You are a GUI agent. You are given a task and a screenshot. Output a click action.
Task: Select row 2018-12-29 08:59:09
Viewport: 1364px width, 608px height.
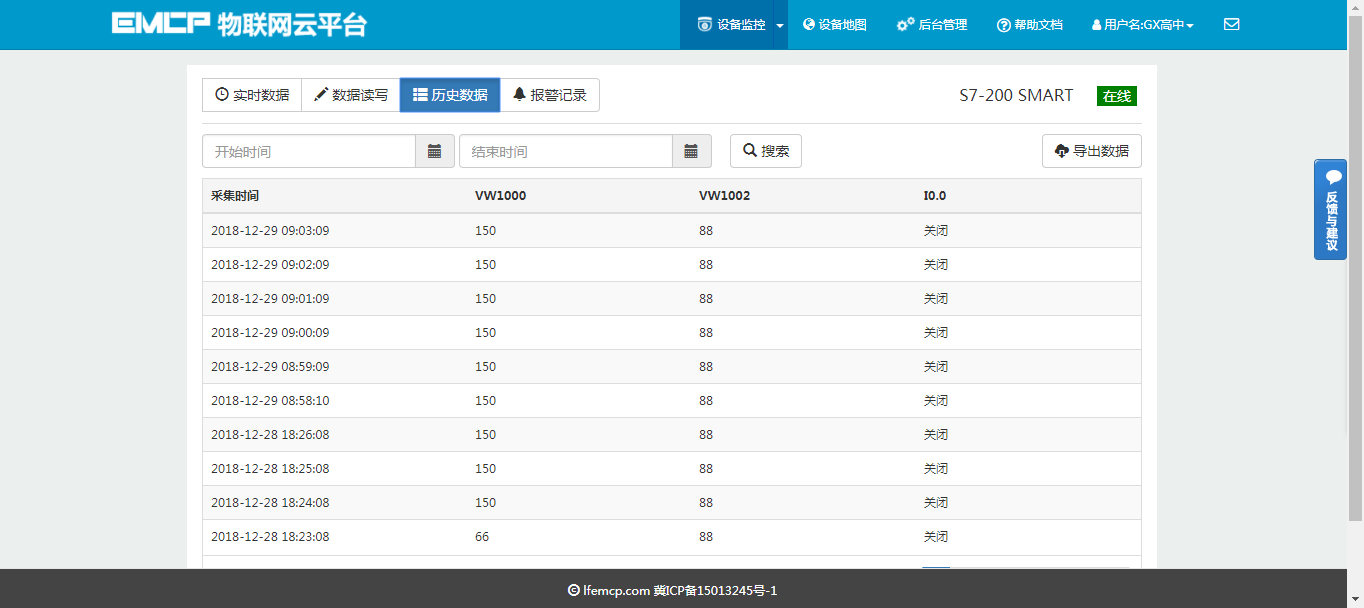pos(672,367)
